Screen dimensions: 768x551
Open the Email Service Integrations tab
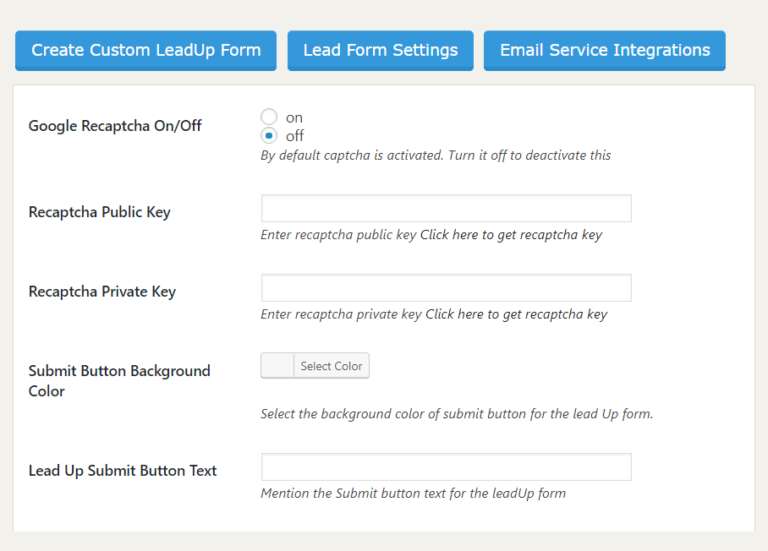(x=605, y=51)
